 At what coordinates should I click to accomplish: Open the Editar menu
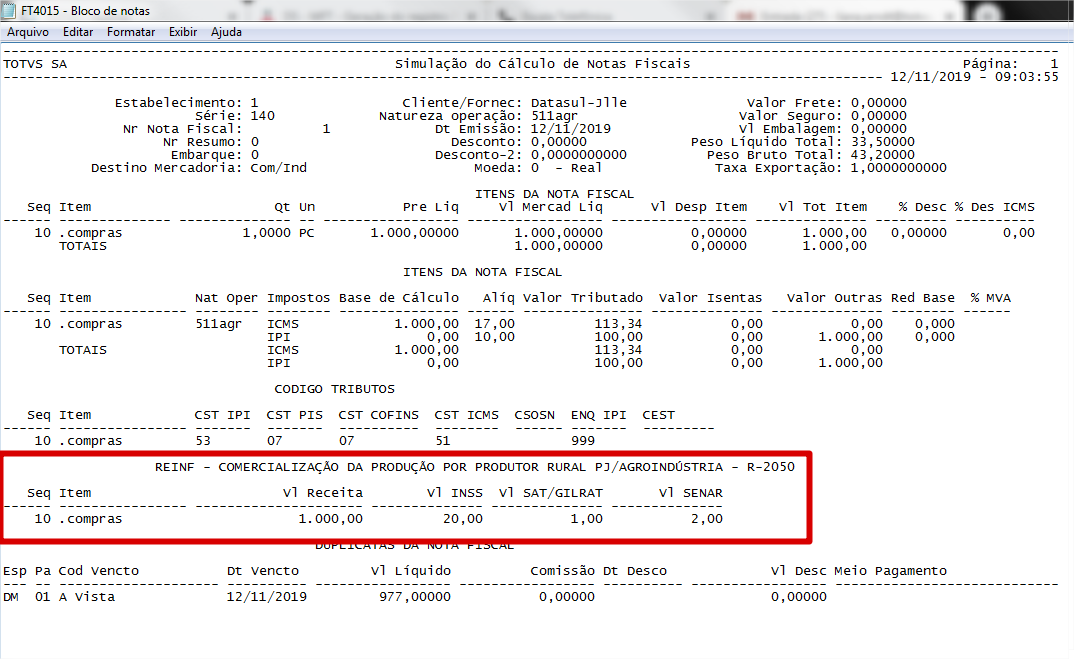coord(78,32)
